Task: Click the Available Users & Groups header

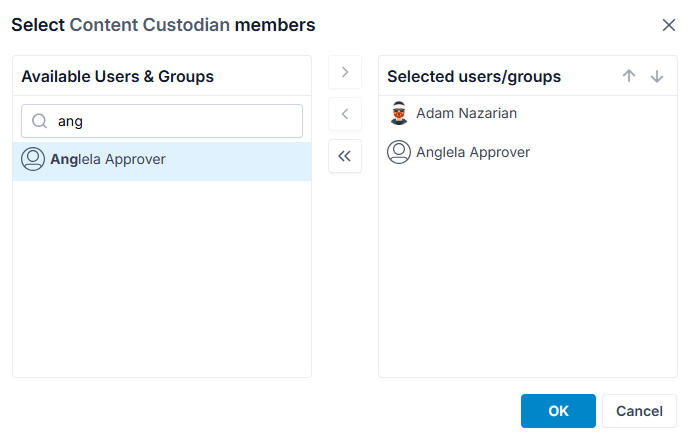Action: click(117, 76)
